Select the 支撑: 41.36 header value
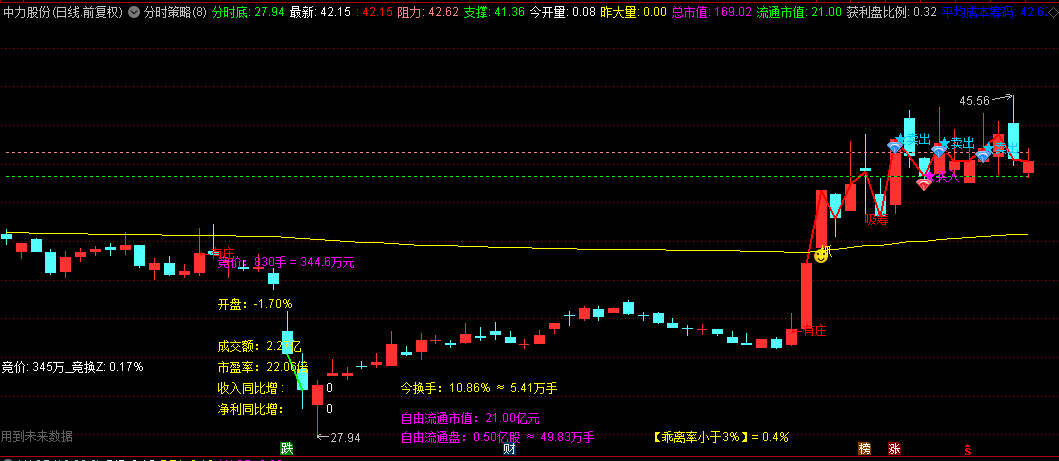Image resolution: width=1059 pixels, height=461 pixels. (x=494, y=12)
